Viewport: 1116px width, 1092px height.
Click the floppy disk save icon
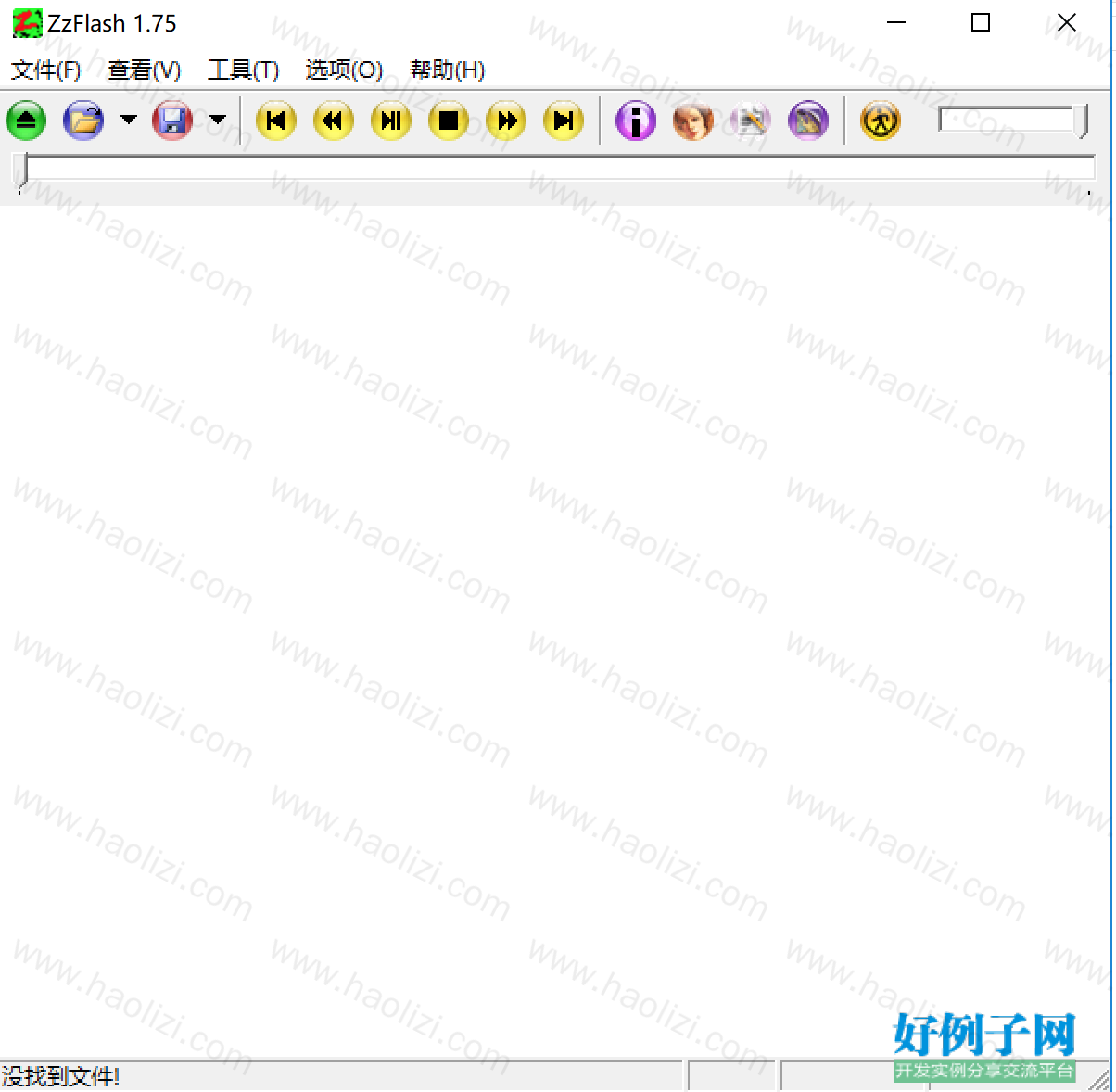point(172,121)
